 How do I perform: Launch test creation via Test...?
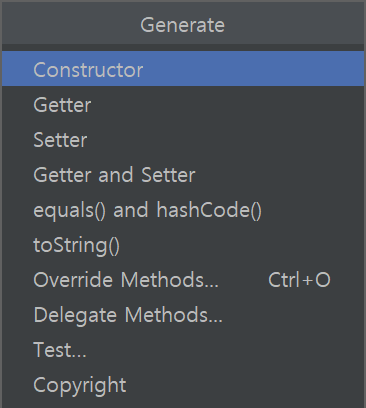tap(183, 349)
